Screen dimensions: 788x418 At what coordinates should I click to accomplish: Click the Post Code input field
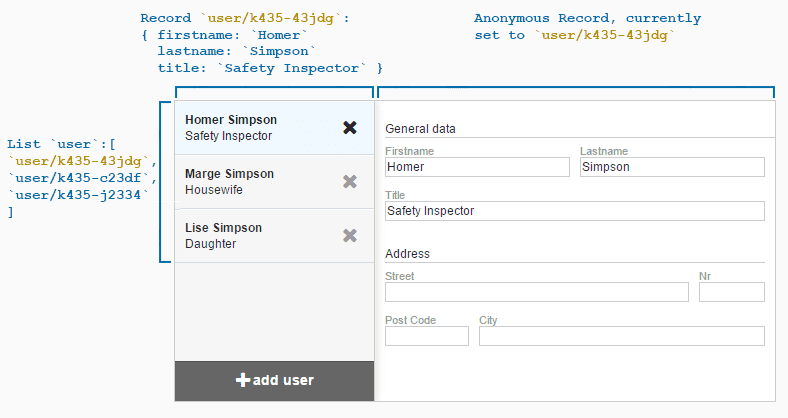click(427, 336)
